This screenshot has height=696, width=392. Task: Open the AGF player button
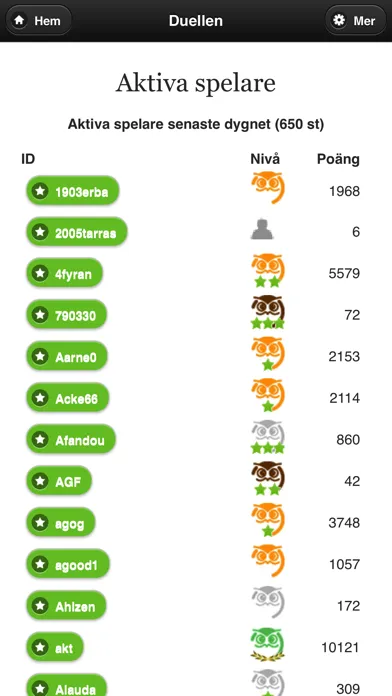click(59, 481)
